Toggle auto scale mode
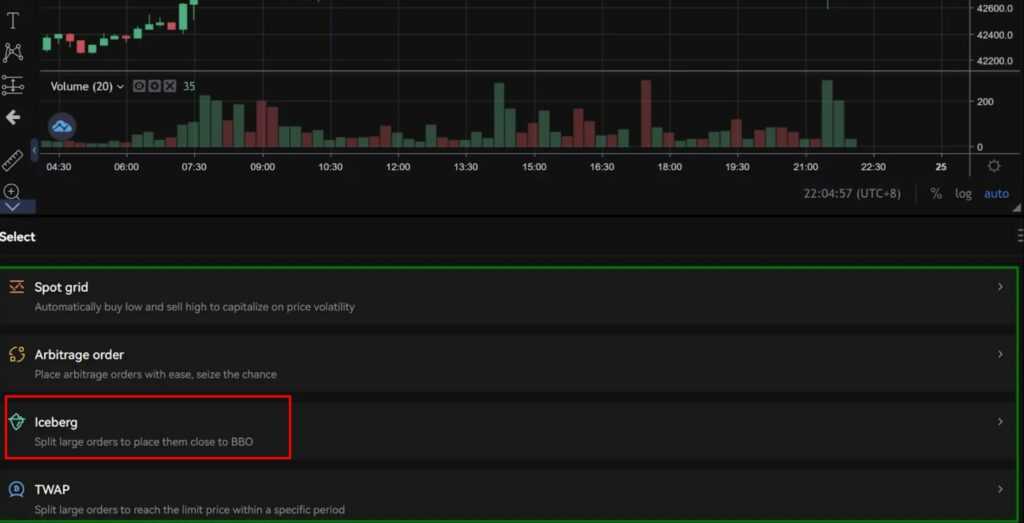The height and width of the screenshot is (523, 1024). pos(996,193)
